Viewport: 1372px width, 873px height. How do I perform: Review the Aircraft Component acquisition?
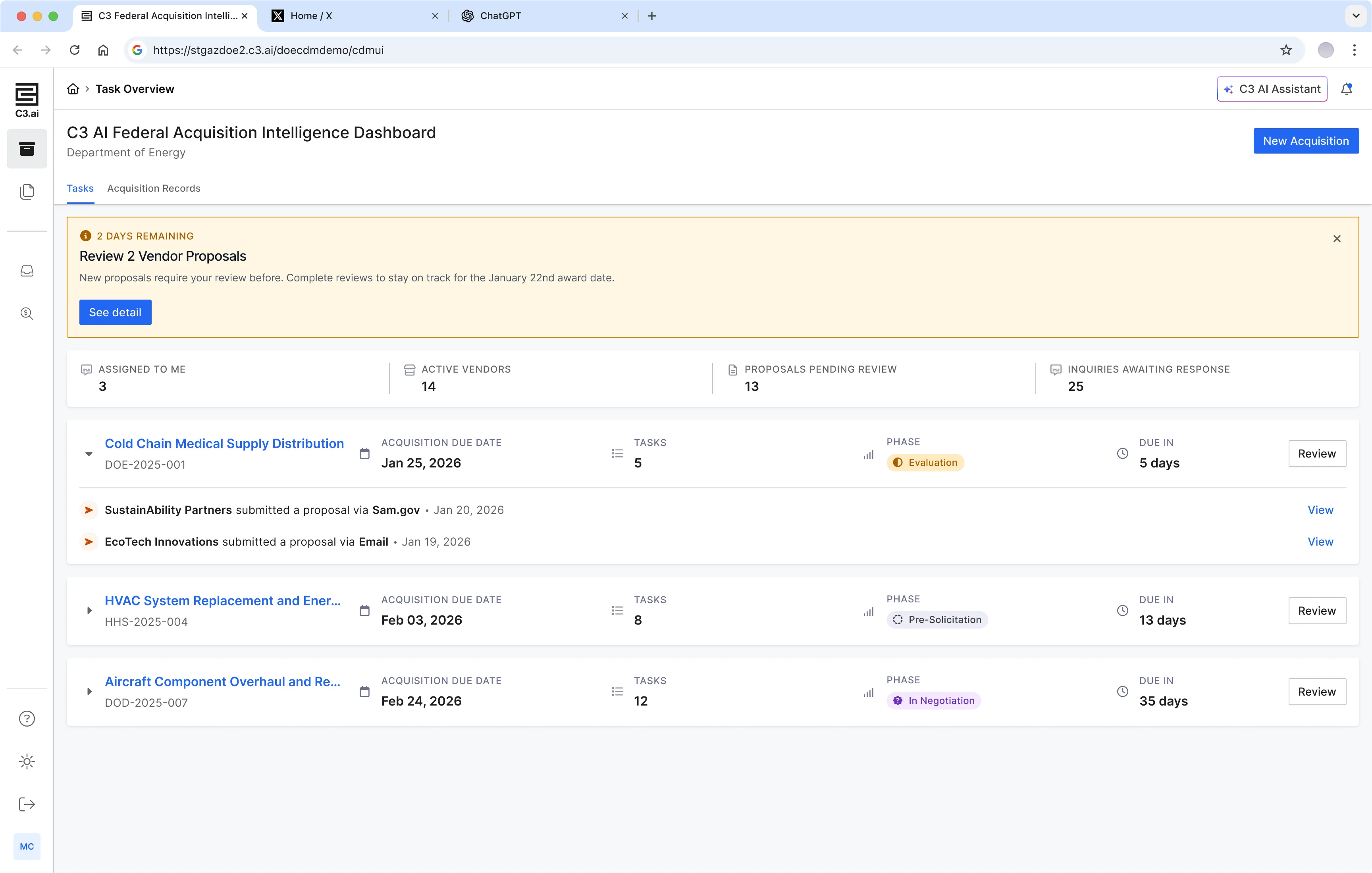1317,692
